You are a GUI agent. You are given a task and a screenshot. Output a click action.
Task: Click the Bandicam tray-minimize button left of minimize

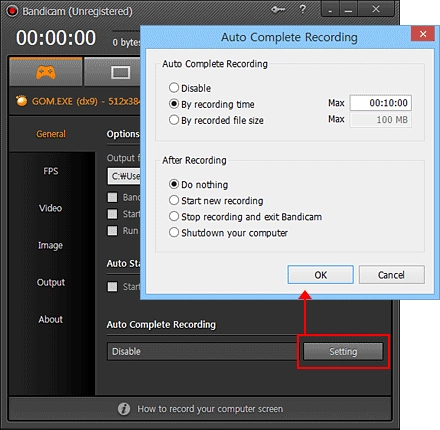(330, 9)
